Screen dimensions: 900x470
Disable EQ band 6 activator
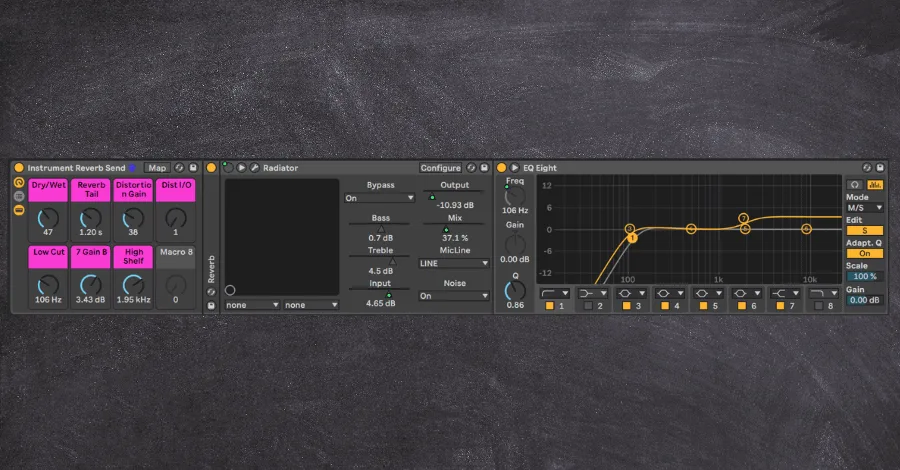(742, 306)
